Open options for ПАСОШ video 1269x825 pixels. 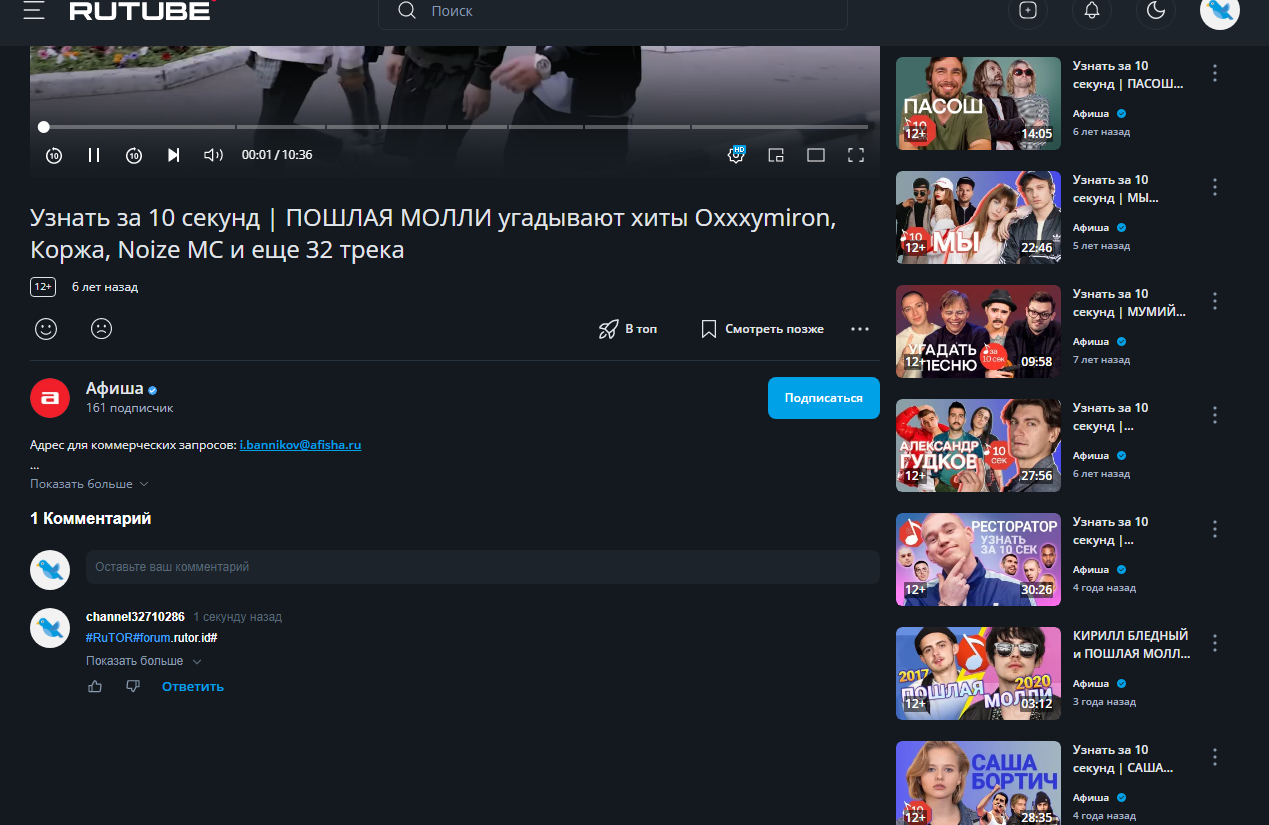1215,73
